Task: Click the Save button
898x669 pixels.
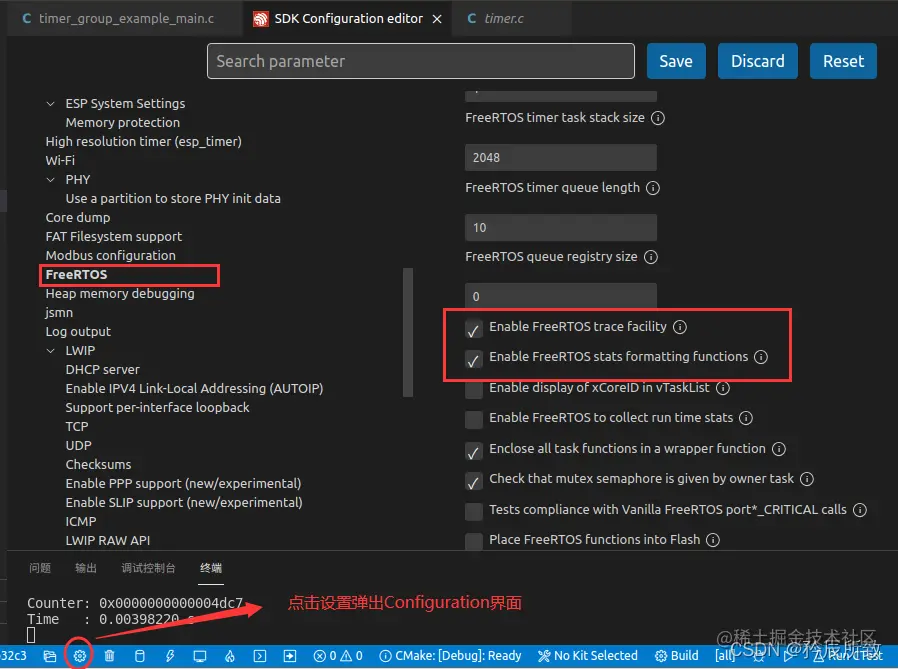Action: [x=676, y=61]
